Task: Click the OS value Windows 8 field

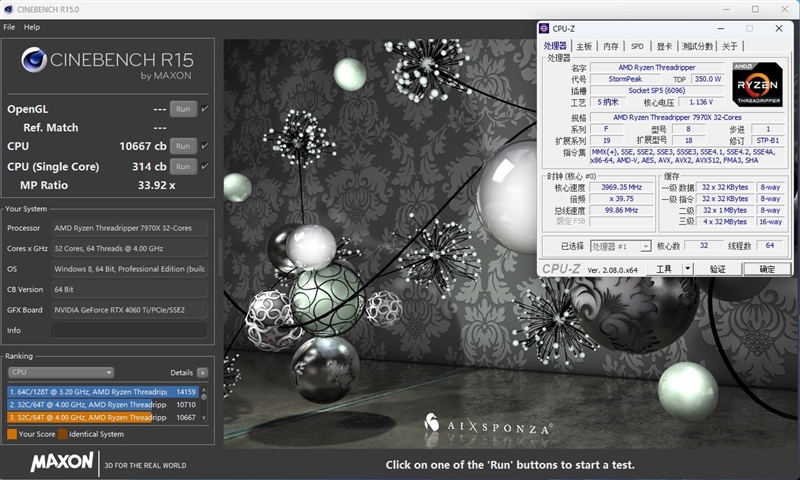Action: (130, 269)
